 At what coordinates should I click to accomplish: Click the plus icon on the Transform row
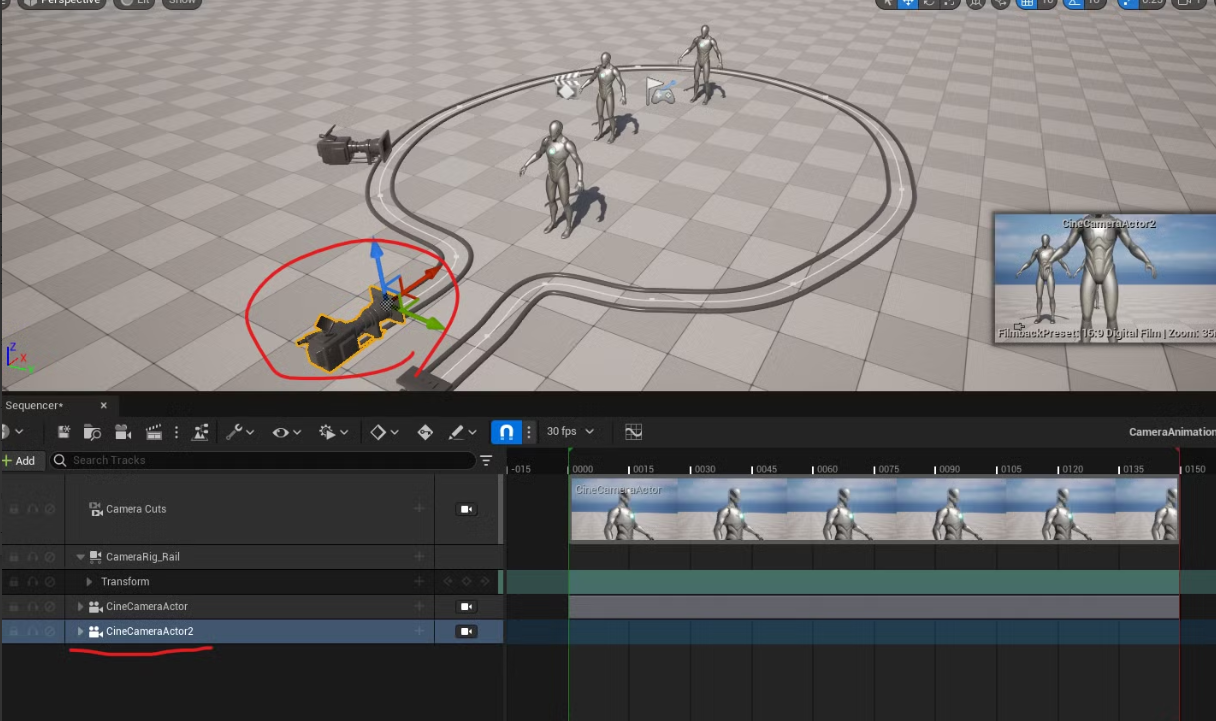(419, 582)
